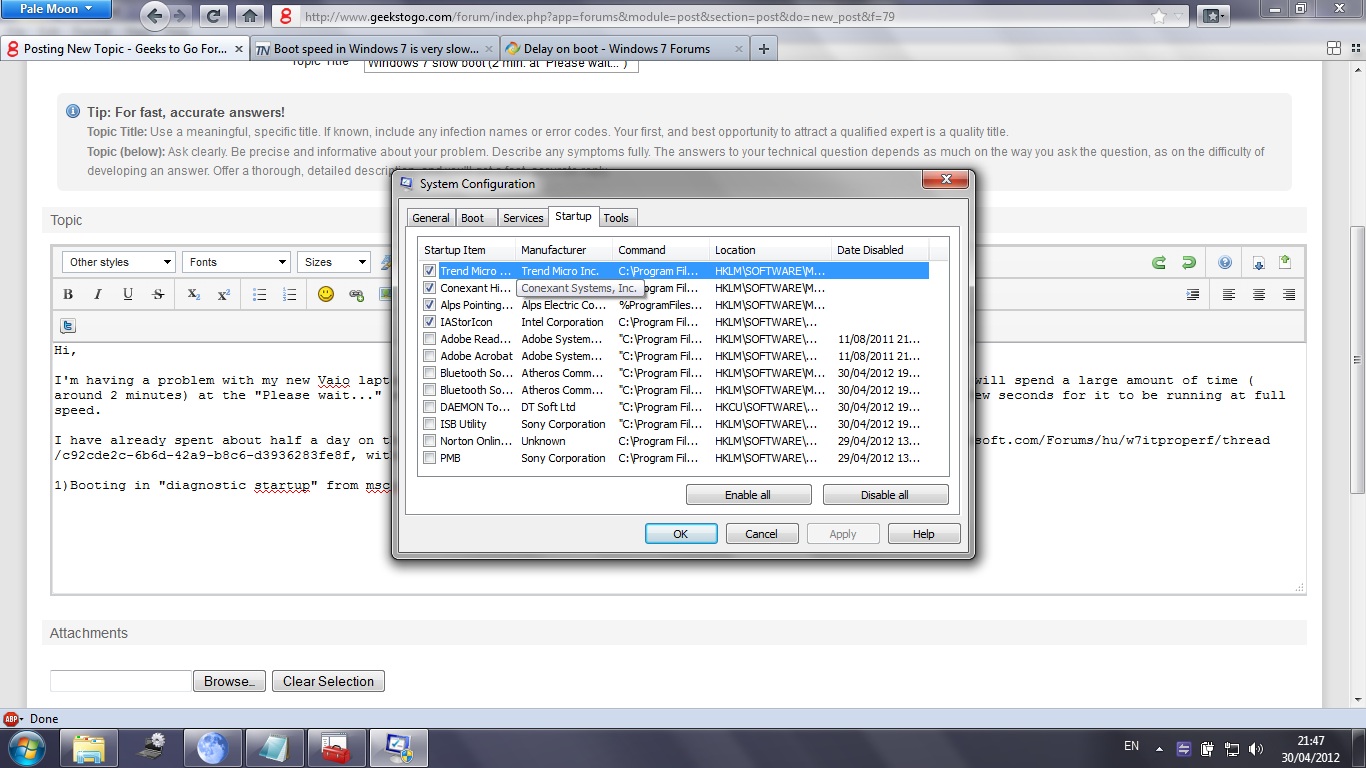Click the Disable all button
Viewport: 1366px width, 768px height.
(x=885, y=495)
